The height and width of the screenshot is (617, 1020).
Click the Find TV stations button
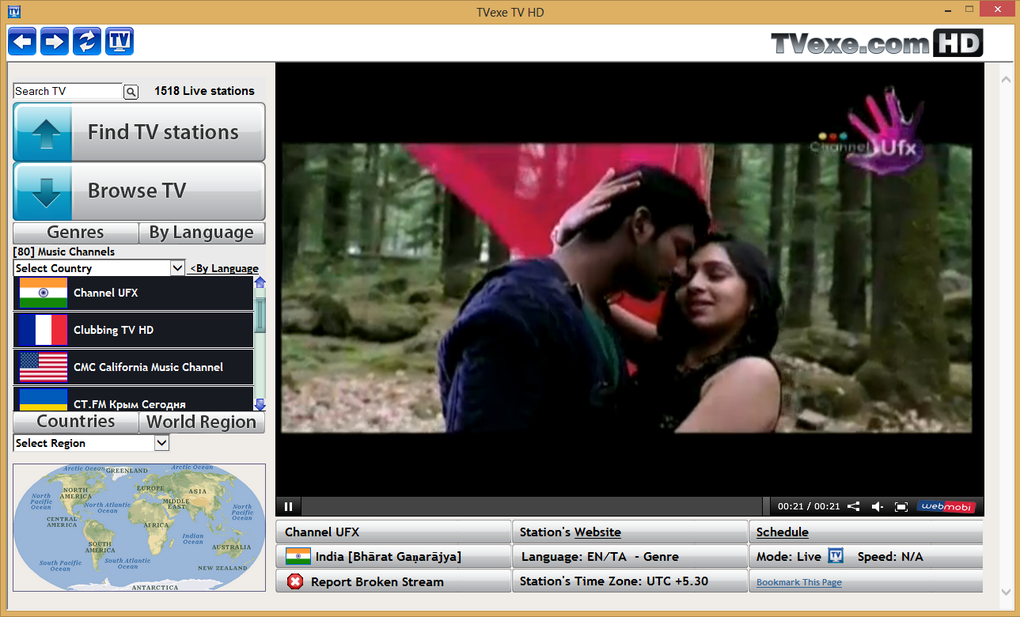pyautogui.click(x=139, y=132)
